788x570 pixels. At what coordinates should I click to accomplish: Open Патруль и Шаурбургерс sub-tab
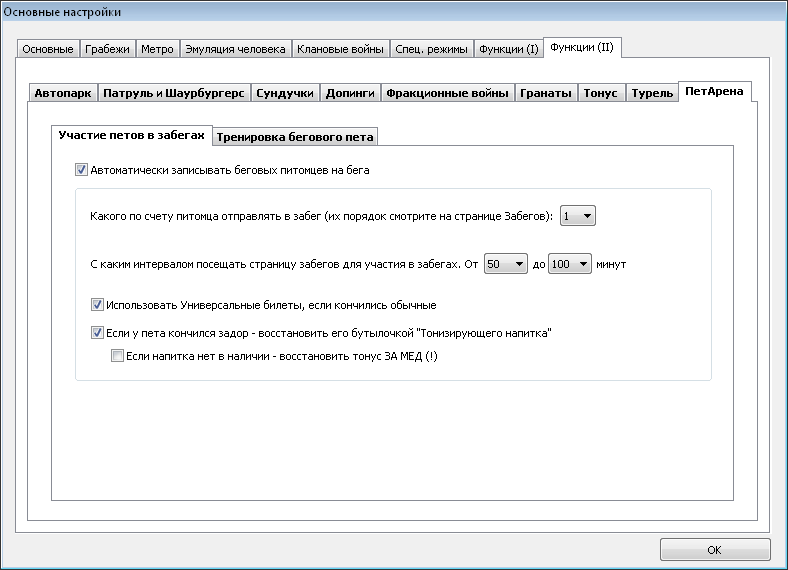[174, 93]
